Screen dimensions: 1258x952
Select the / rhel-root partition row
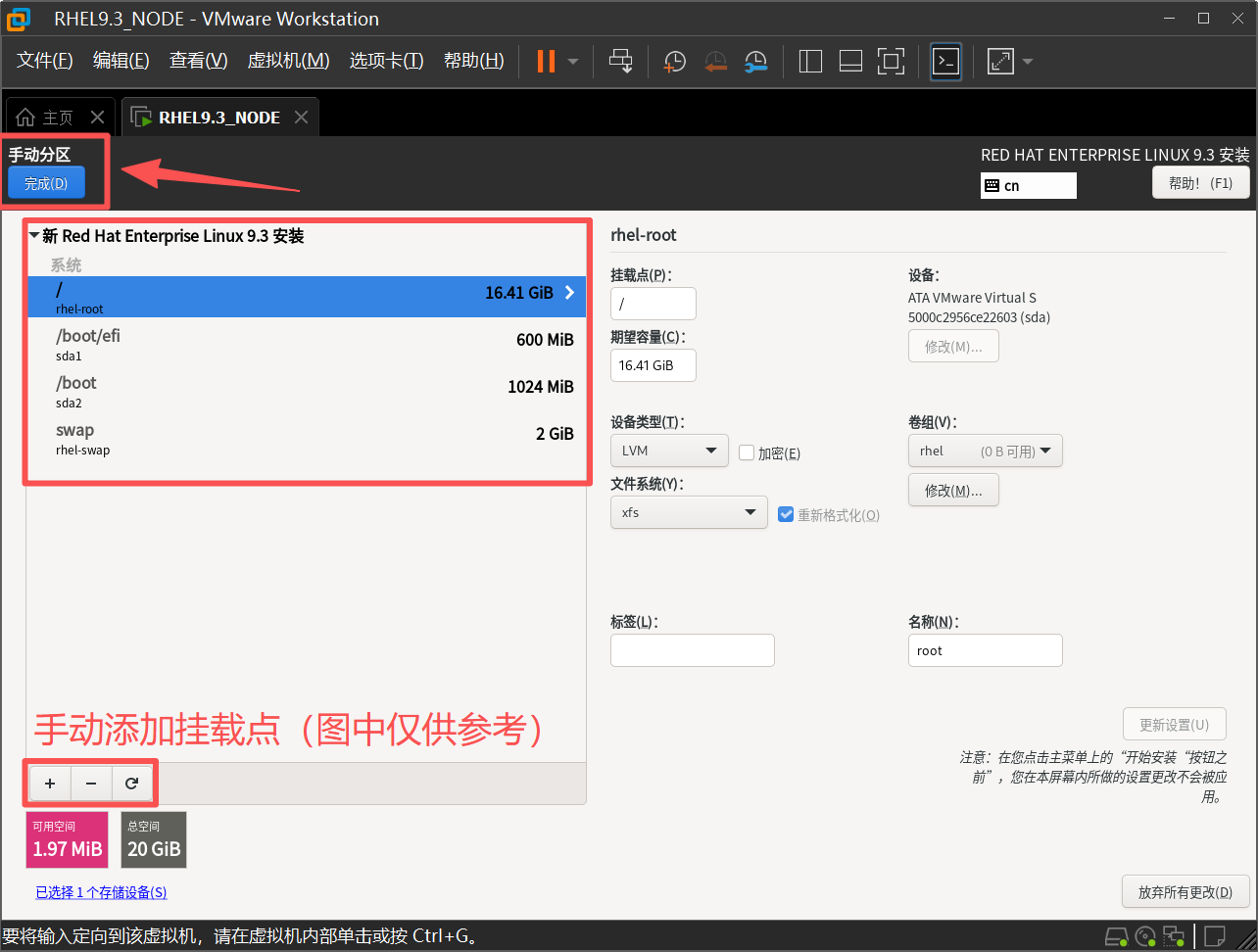[307, 296]
